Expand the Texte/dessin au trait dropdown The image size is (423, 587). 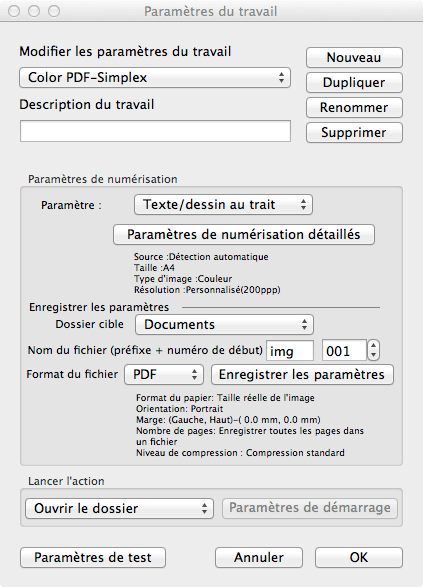(223, 204)
